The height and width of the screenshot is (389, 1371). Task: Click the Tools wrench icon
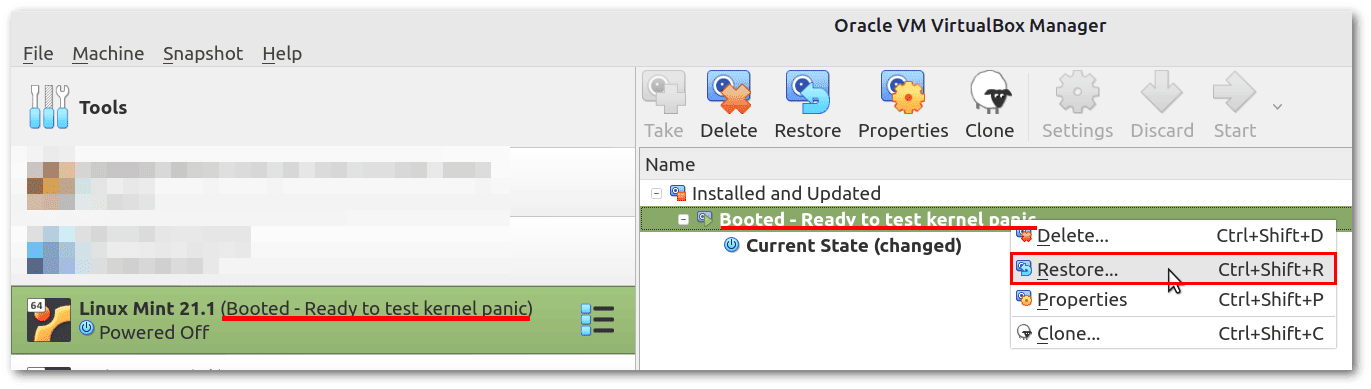(49, 107)
